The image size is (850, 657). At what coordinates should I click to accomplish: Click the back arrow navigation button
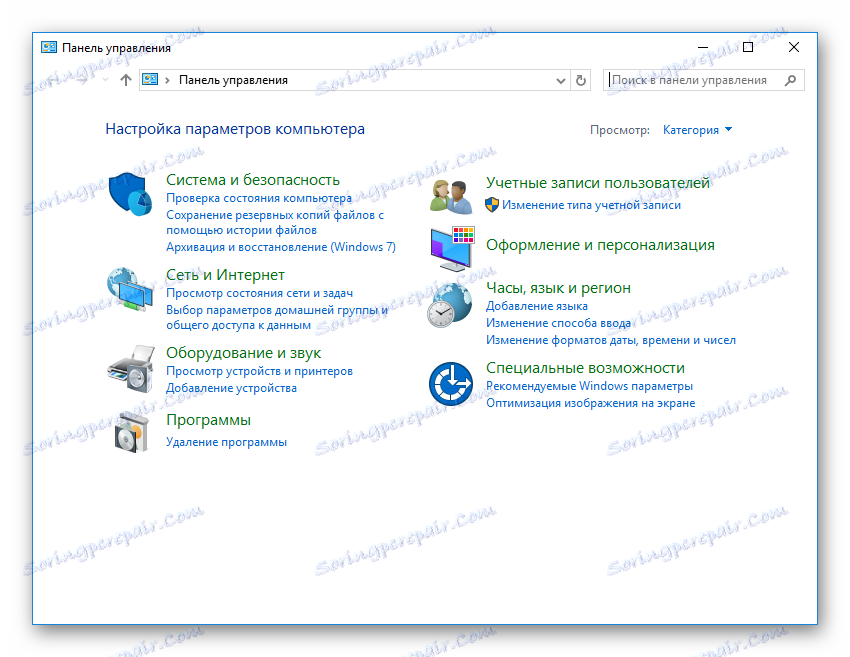[53, 80]
